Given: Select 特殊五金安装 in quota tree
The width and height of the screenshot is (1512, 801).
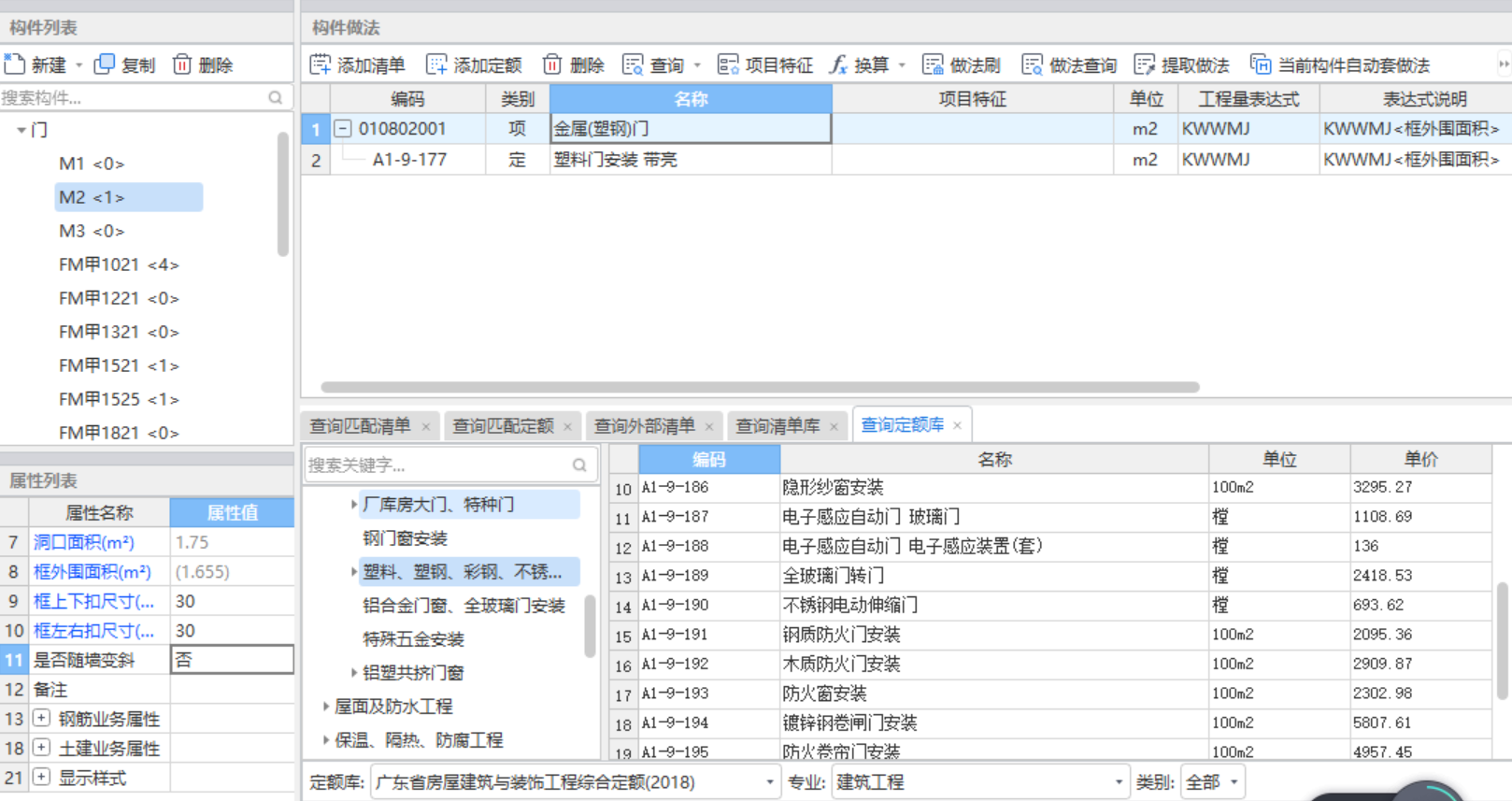Looking at the screenshot, I should pyautogui.click(x=413, y=639).
